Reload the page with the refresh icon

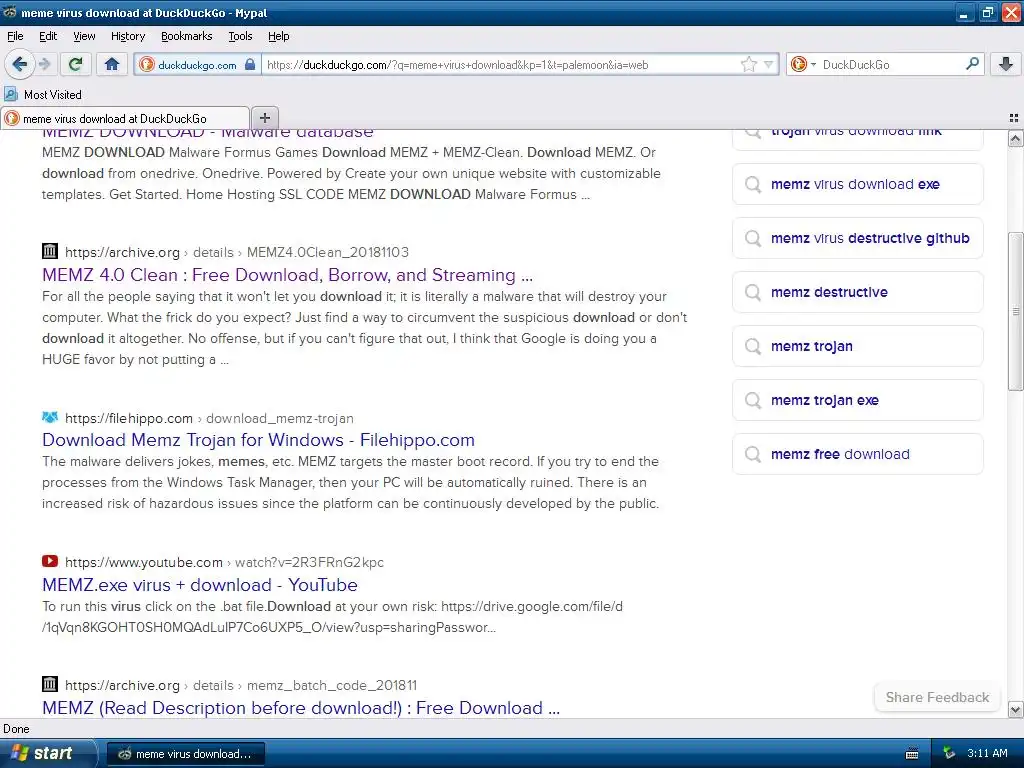click(76, 64)
